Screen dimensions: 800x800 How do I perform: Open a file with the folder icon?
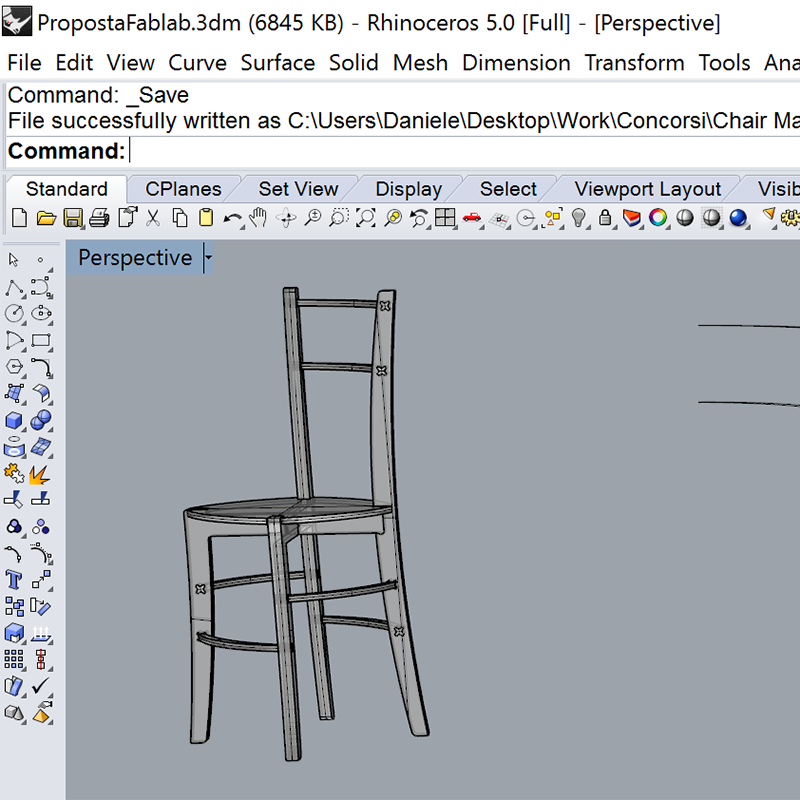pos(46,218)
